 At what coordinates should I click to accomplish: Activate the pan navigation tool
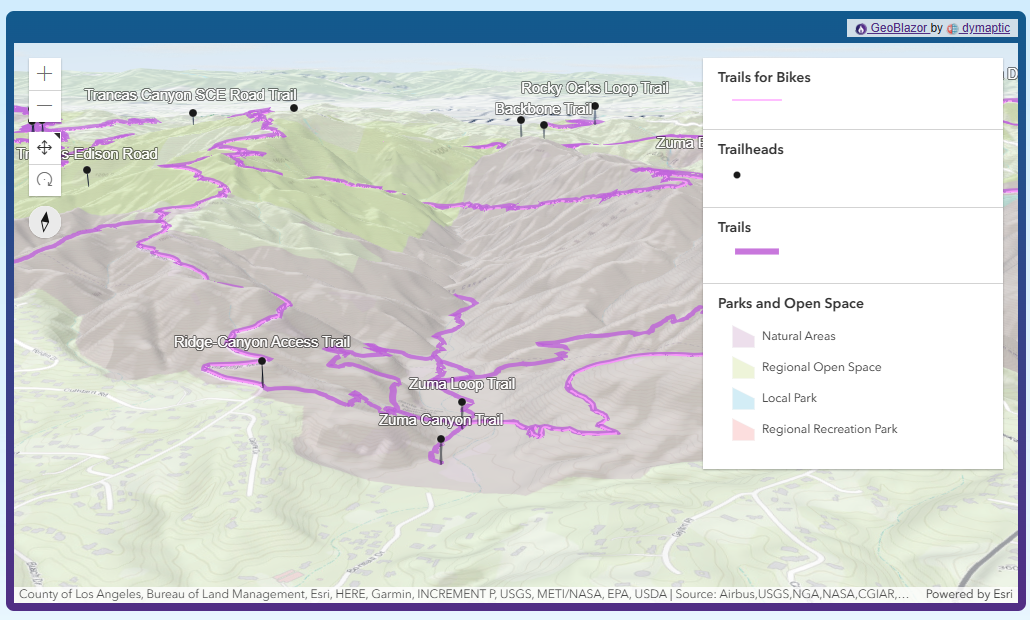(x=45, y=148)
